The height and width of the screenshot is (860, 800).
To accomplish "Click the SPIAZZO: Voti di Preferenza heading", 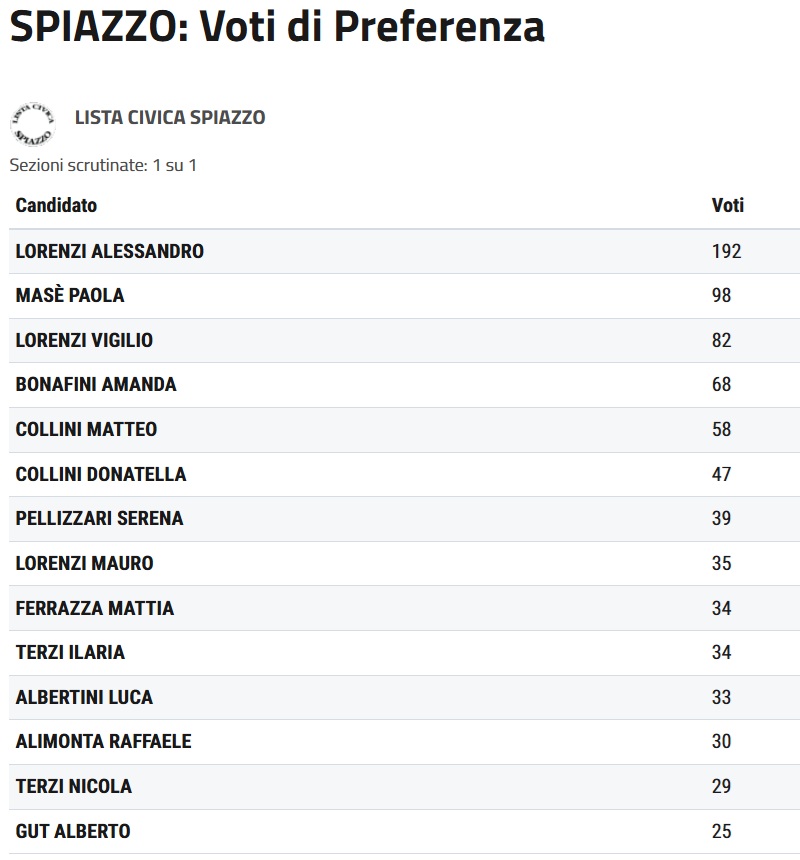I will (277, 28).
